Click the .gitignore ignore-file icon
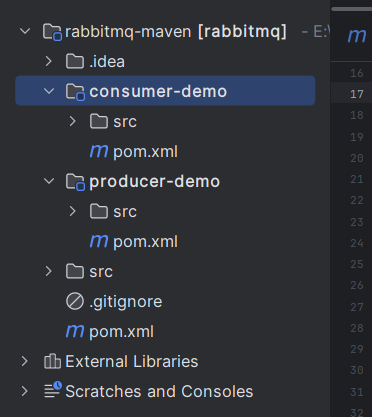The width and height of the screenshot is (372, 417). pos(75,302)
